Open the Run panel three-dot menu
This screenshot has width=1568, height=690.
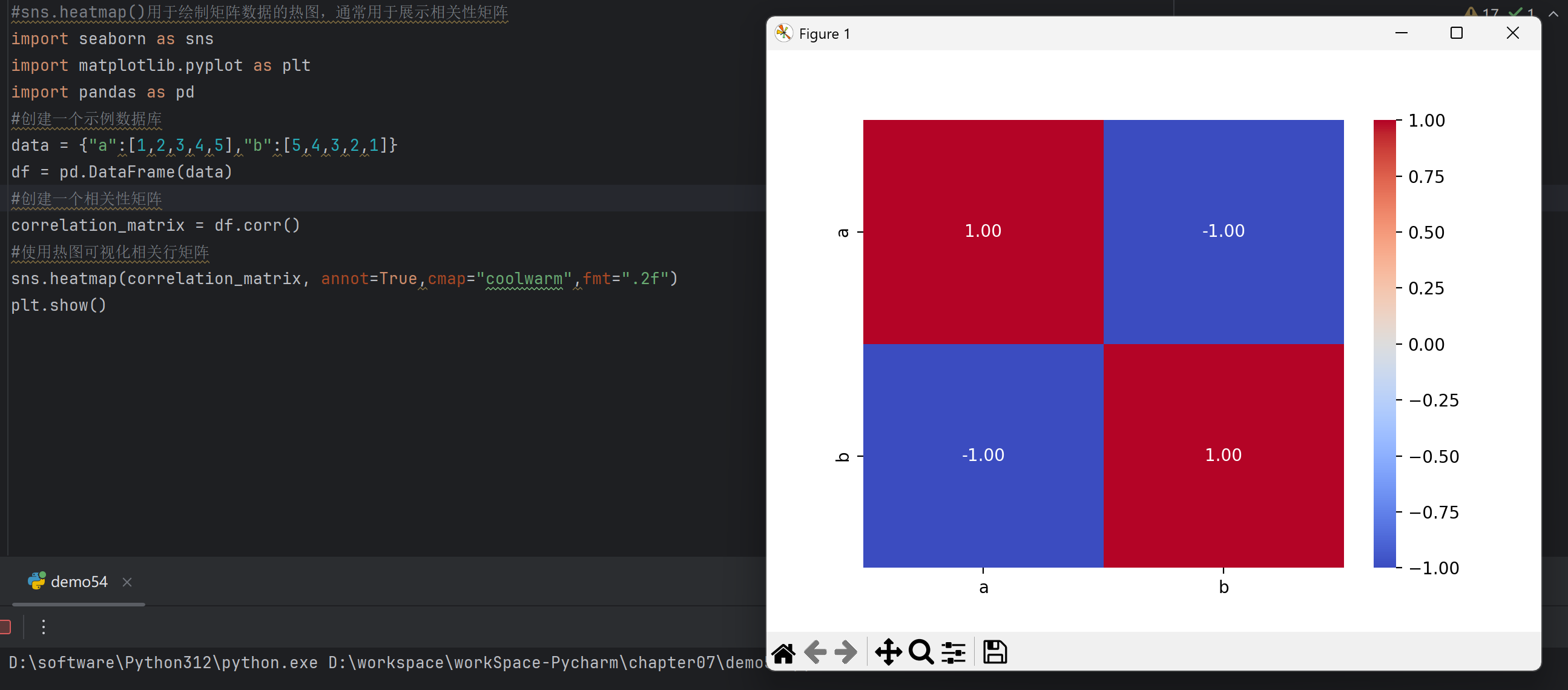coord(43,626)
